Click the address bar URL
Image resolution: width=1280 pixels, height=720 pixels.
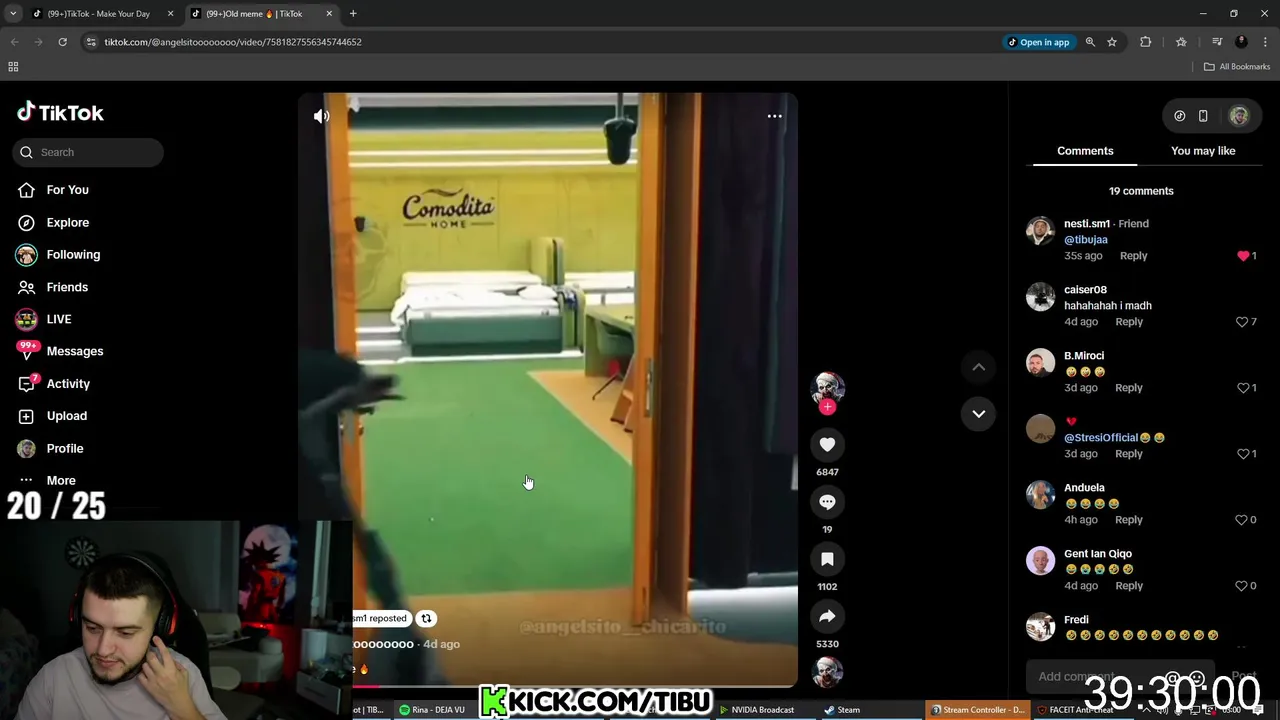pyautogui.click(x=233, y=42)
